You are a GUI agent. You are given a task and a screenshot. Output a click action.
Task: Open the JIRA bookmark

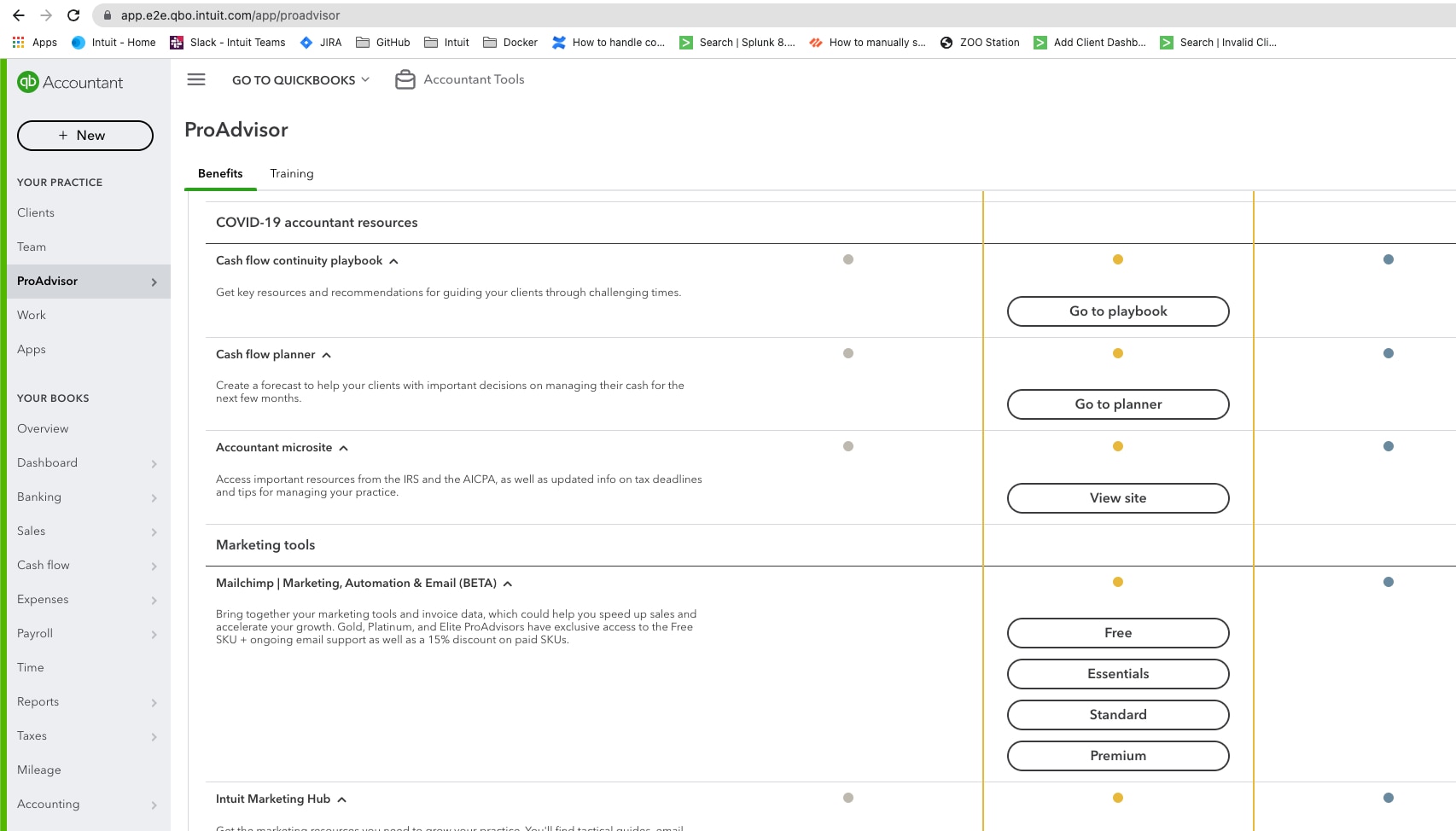pyautogui.click(x=321, y=42)
